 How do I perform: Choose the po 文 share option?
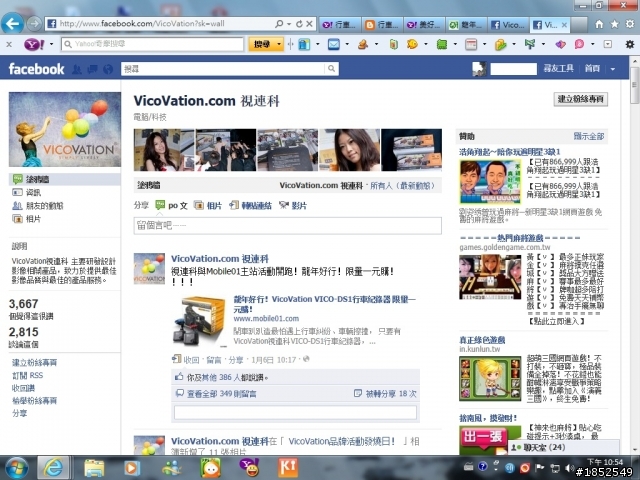[172, 205]
